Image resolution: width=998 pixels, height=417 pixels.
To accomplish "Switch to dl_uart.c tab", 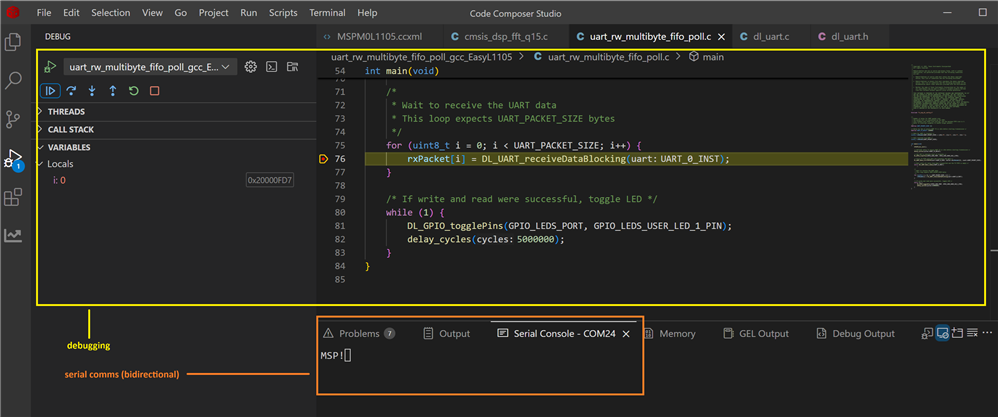I will 771,36.
